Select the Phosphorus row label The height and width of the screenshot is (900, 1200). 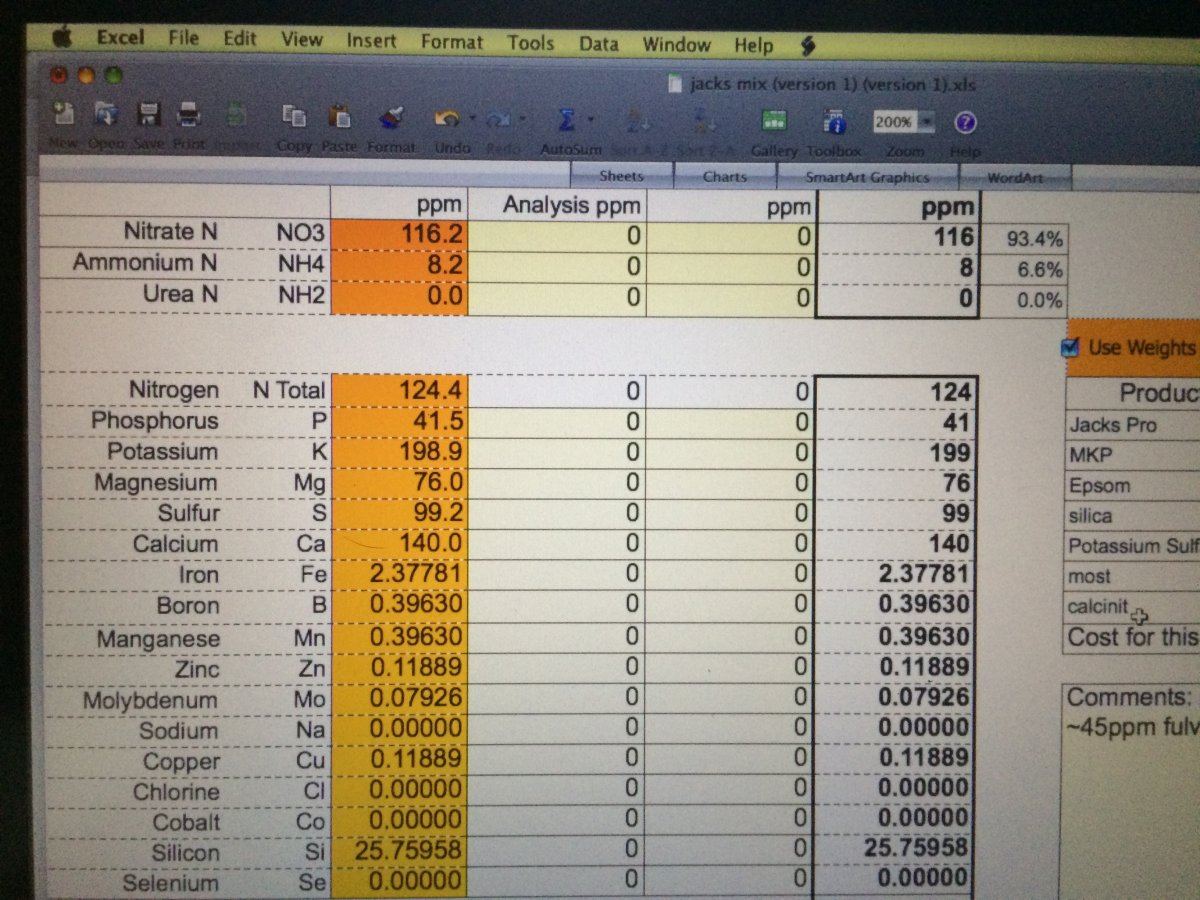click(x=155, y=420)
